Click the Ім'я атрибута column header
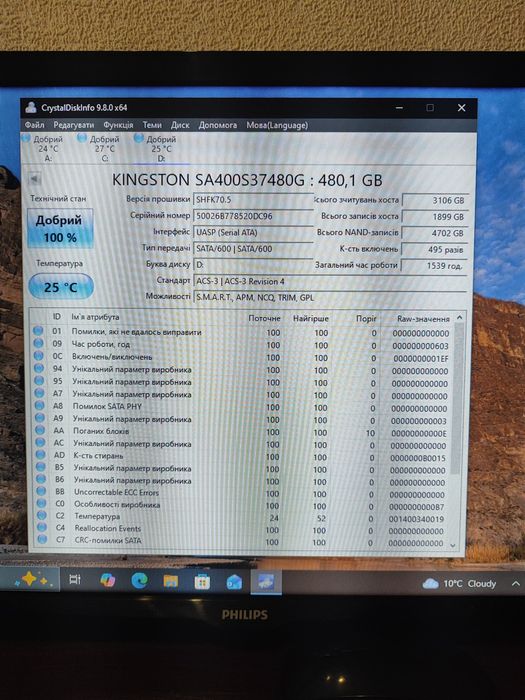The image size is (525, 700). [x=95, y=317]
